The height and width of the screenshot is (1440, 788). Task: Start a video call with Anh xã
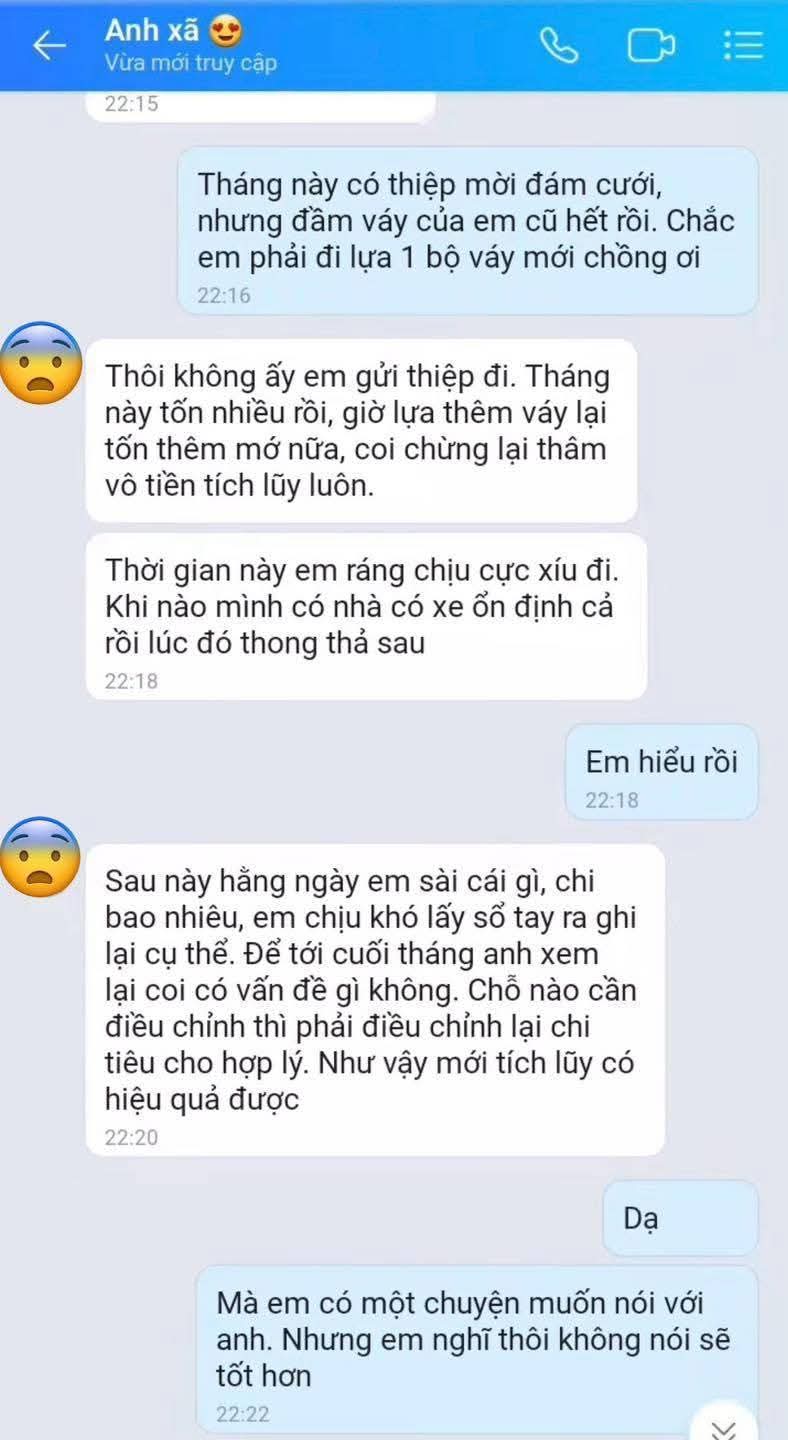tap(650, 46)
